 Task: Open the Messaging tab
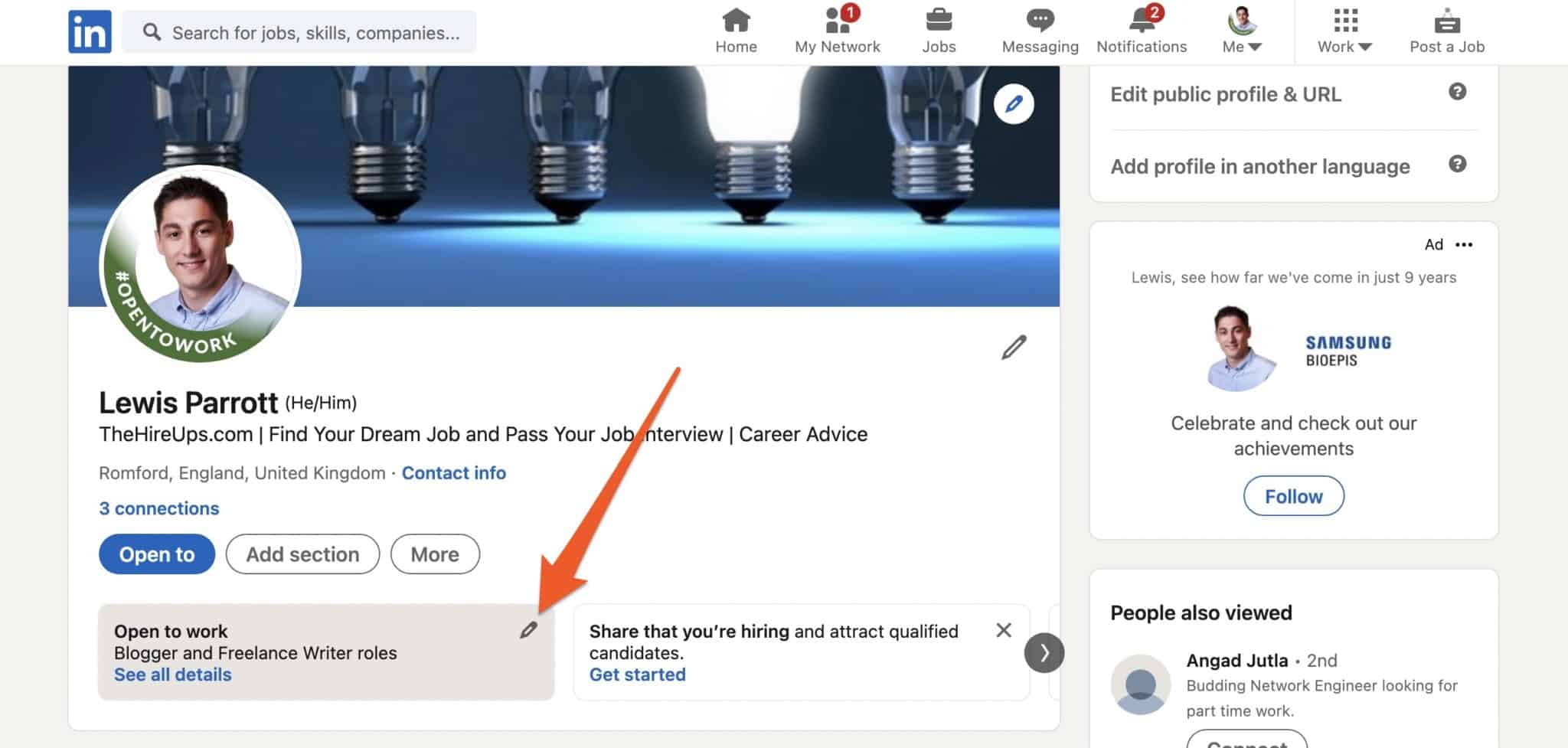click(x=1040, y=31)
